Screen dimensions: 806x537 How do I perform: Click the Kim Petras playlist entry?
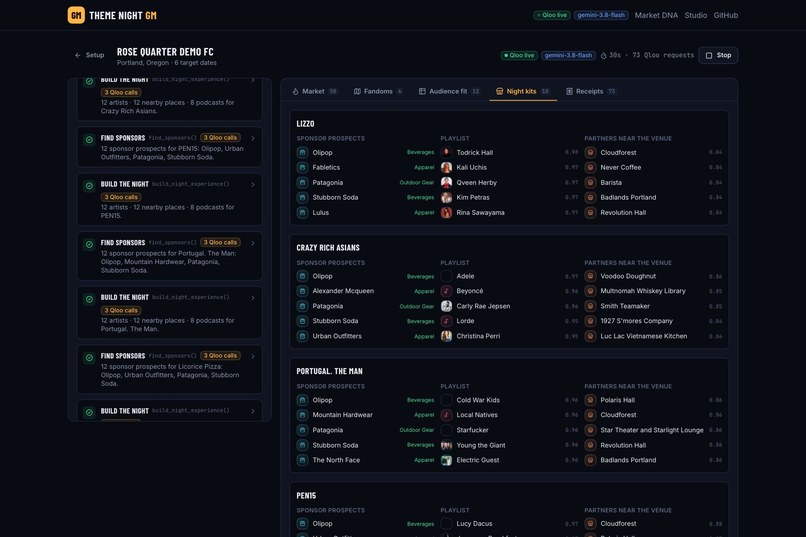coord(509,197)
